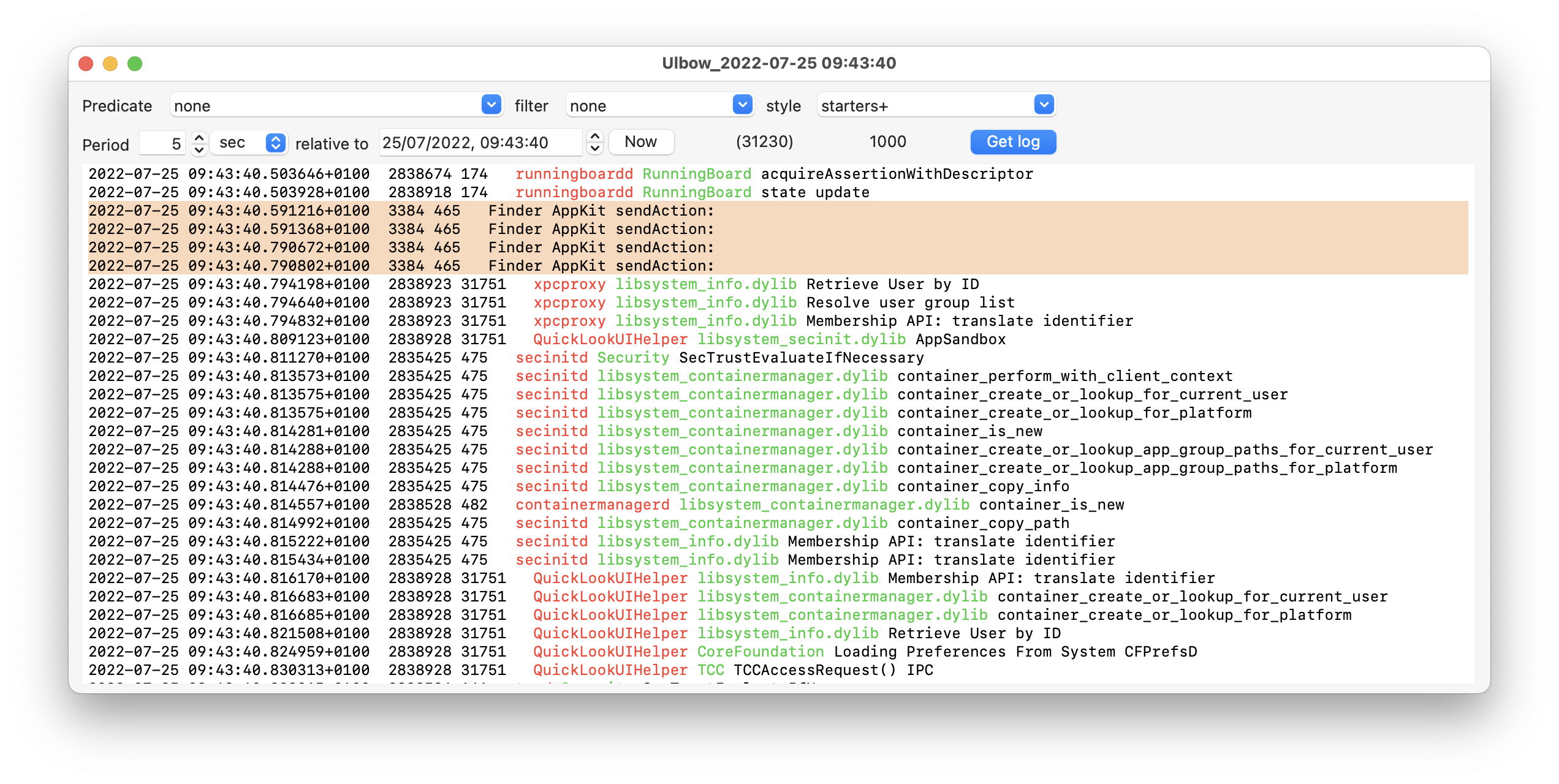Click the 1000 max entries field
The height and width of the screenshot is (784, 1559).
click(x=887, y=142)
